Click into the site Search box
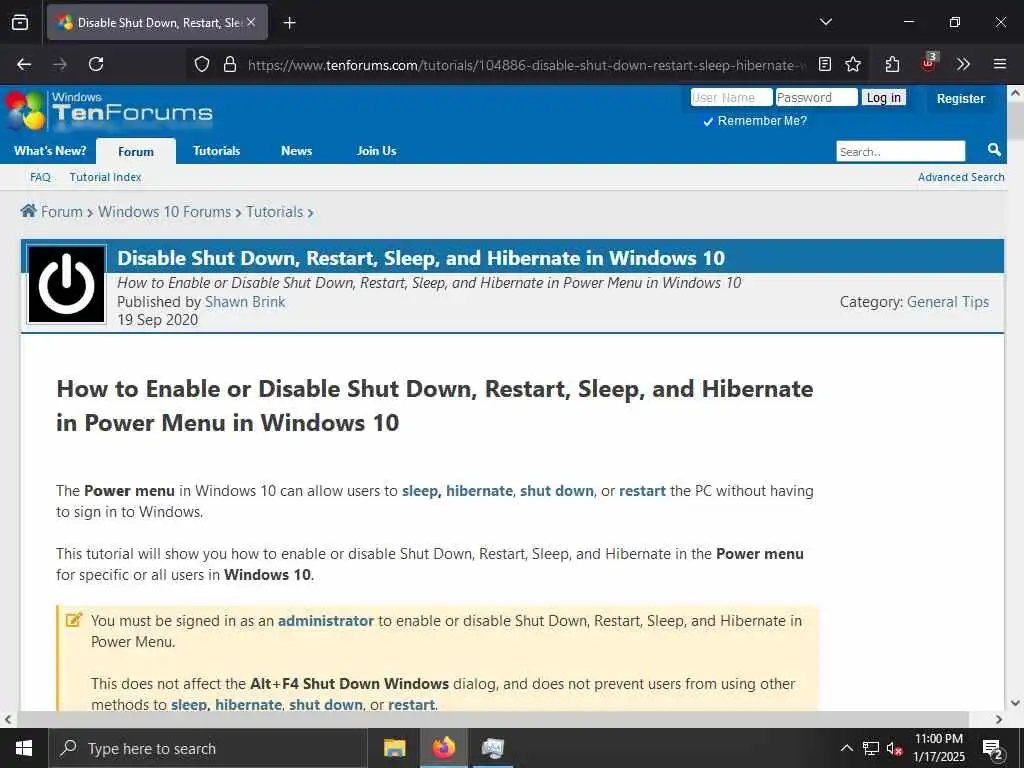Screen dimensions: 1024x768 [901, 152]
